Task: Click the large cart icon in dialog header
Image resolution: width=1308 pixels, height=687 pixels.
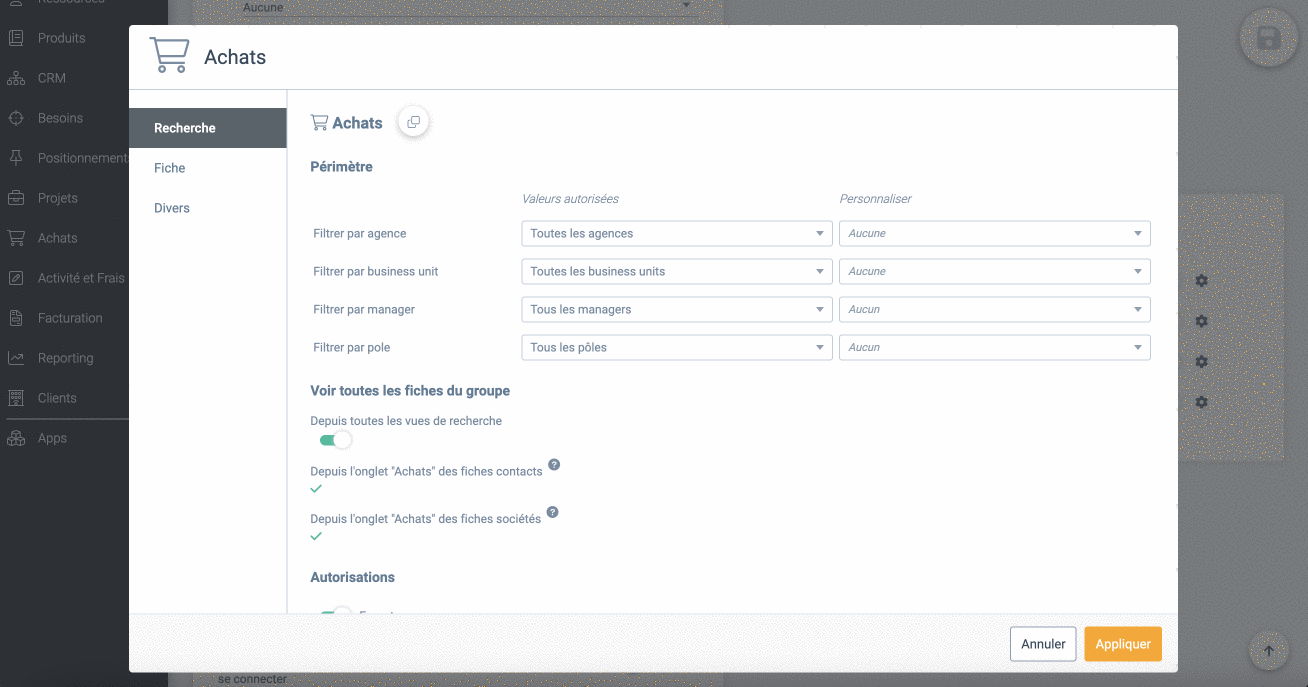Action: tap(169, 56)
